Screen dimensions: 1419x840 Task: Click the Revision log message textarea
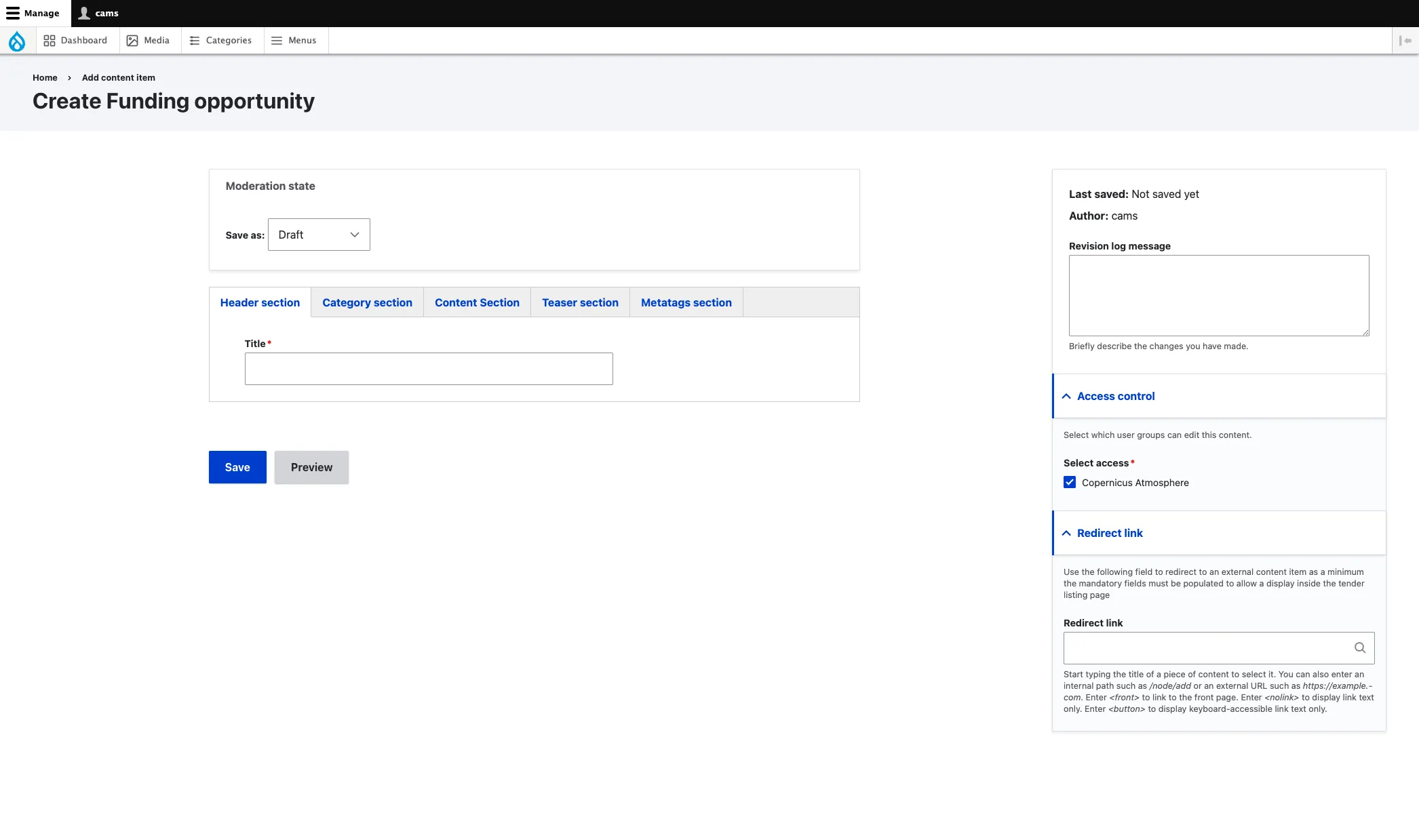point(1219,296)
